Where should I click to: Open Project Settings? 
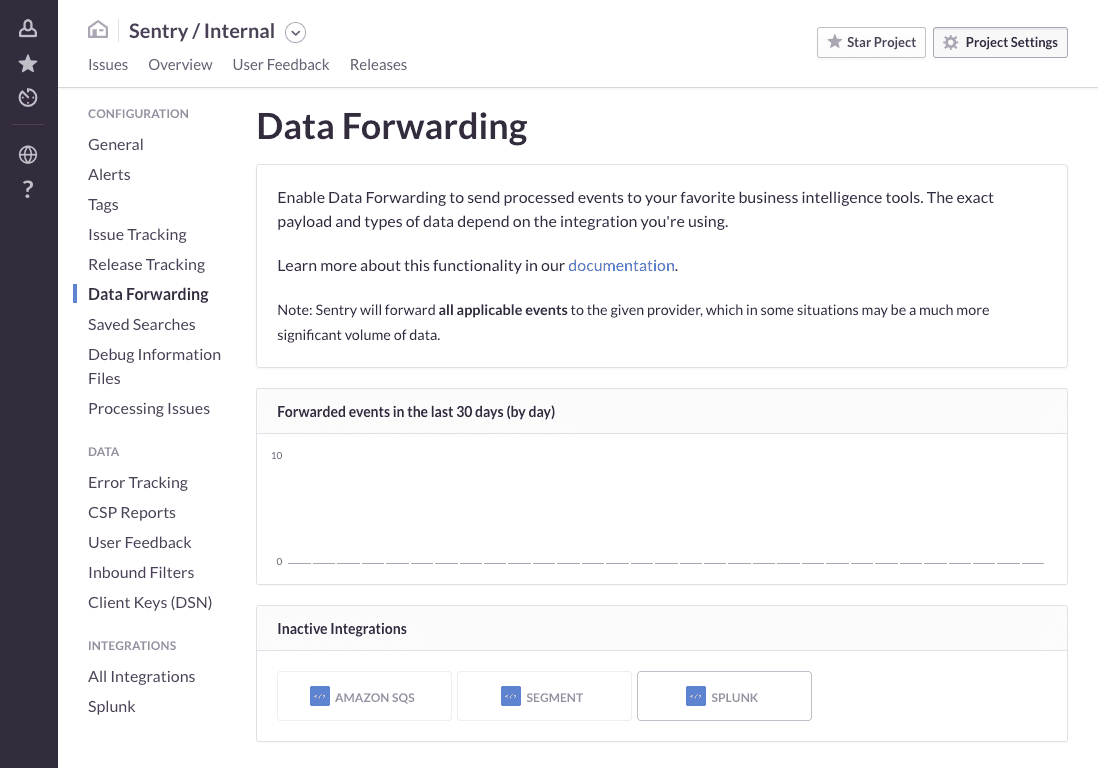(x=999, y=42)
